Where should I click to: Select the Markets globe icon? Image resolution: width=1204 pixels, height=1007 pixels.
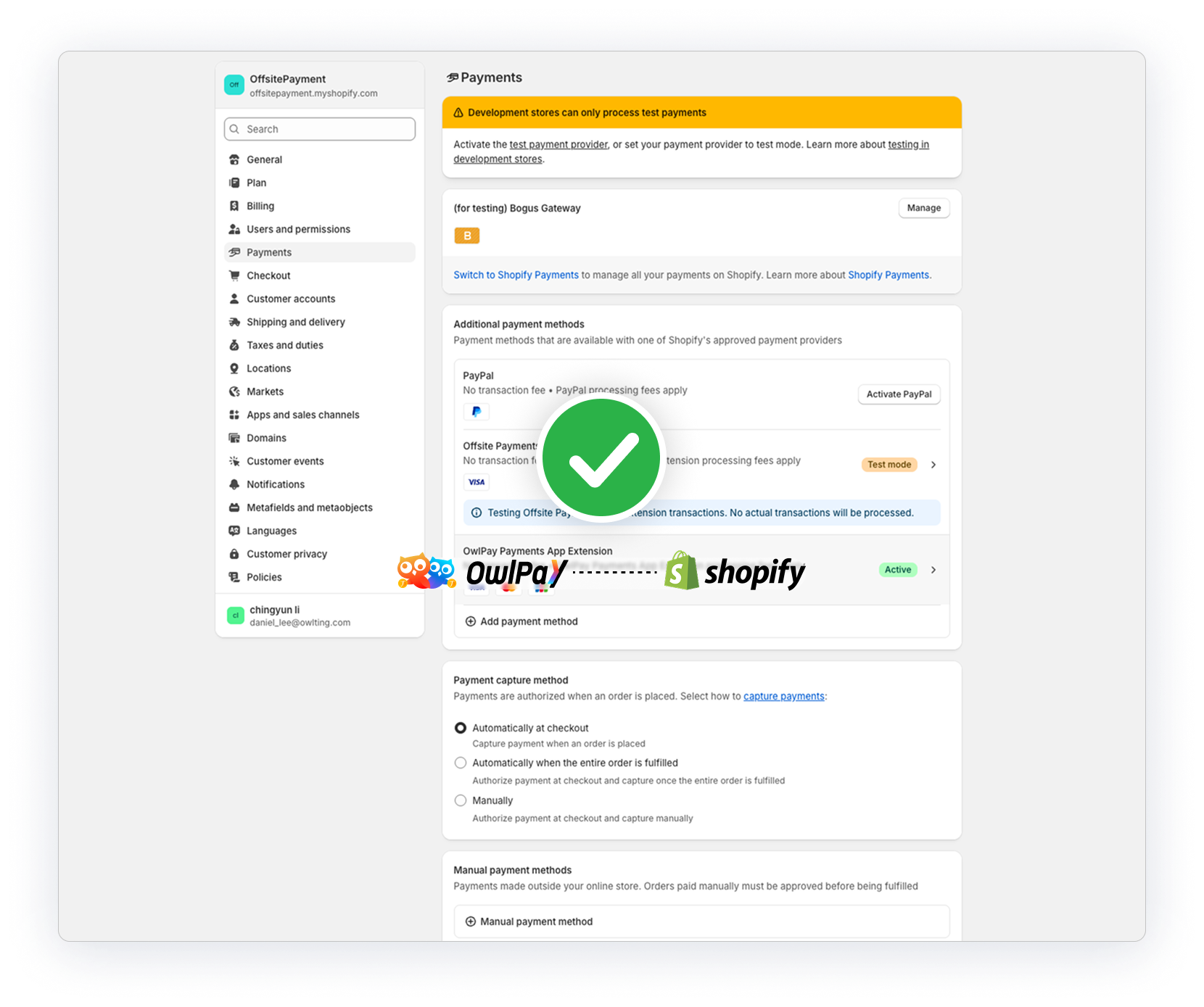click(x=234, y=391)
